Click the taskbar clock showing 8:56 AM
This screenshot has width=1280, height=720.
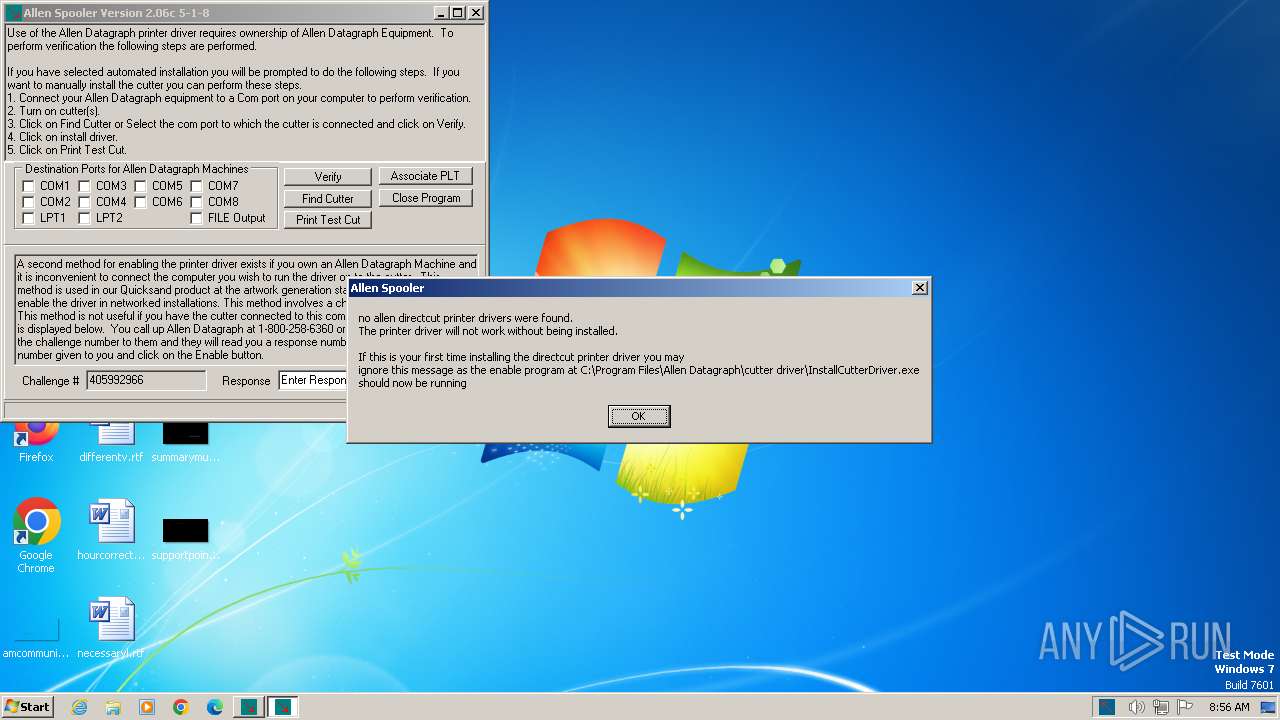point(1229,707)
